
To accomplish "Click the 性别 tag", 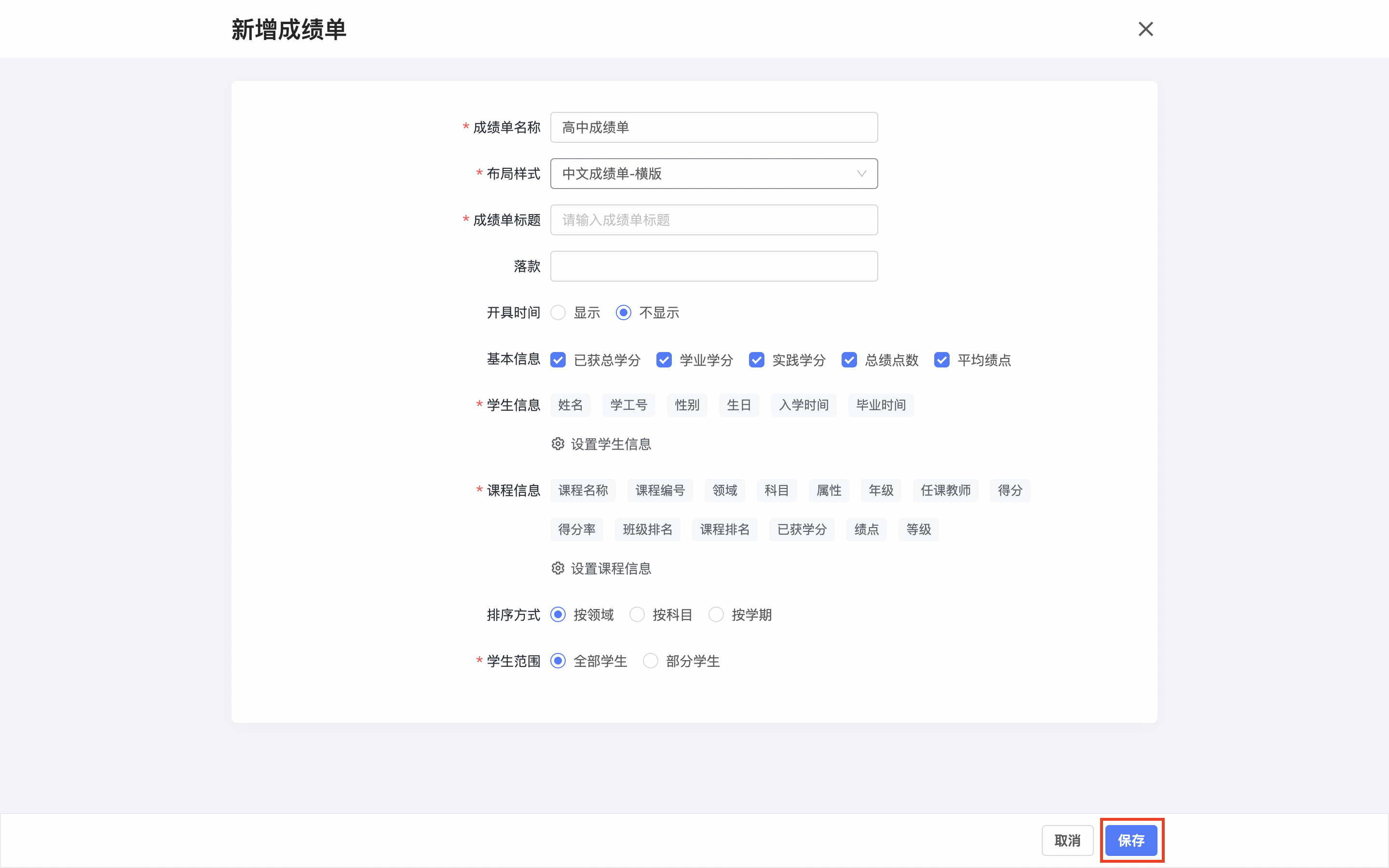I will 687,405.
